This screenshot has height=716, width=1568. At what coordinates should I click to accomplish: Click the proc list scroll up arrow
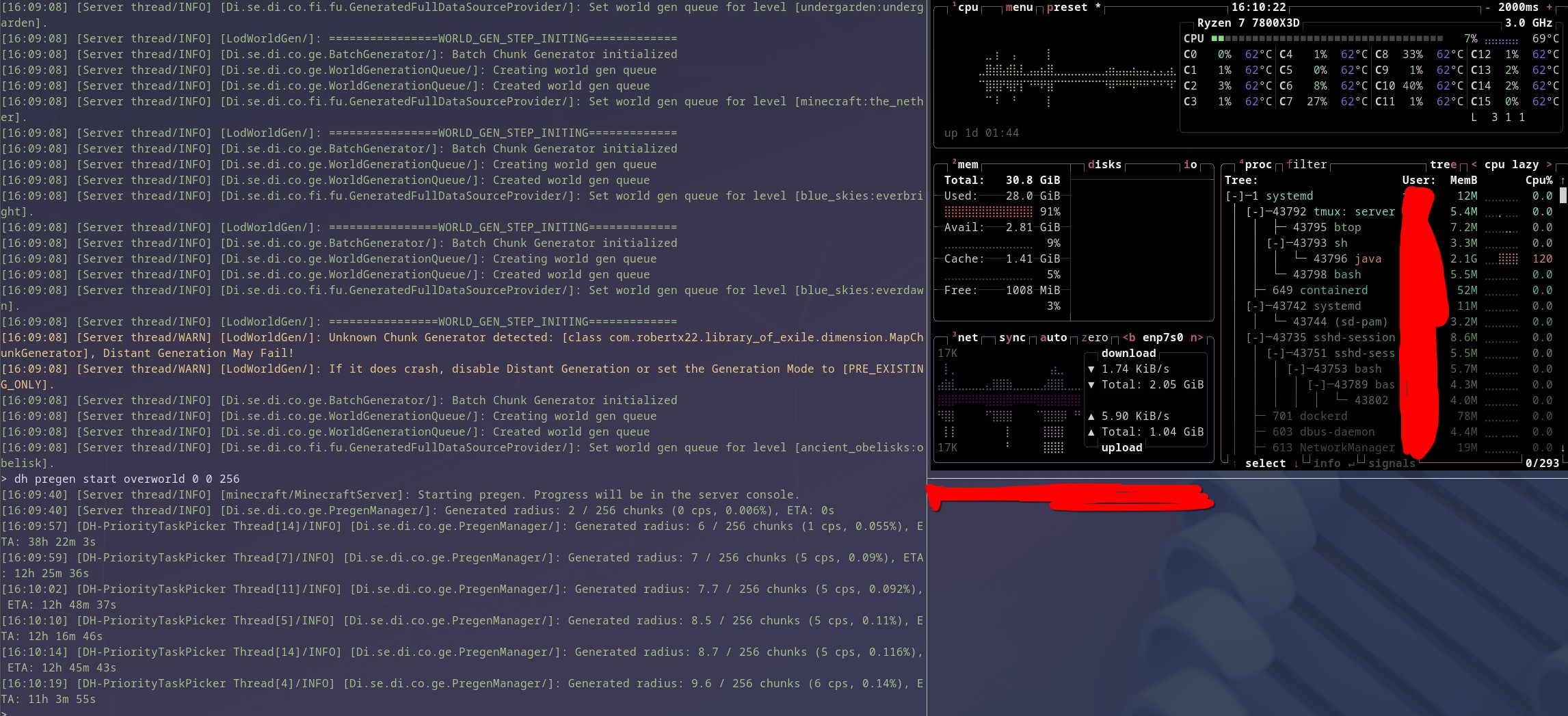1563,180
